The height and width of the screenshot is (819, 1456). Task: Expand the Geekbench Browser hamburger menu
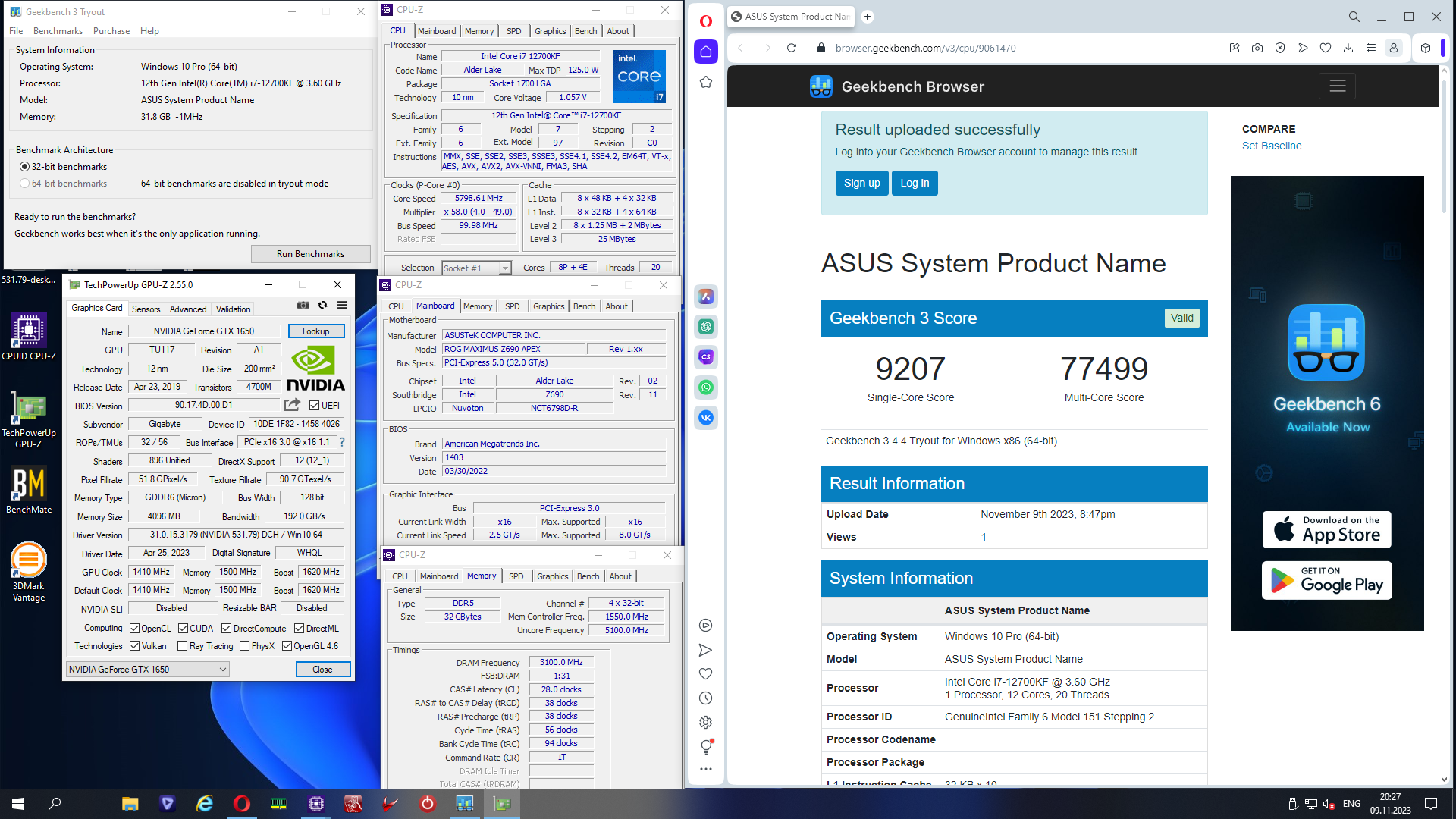coord(1337,86)
